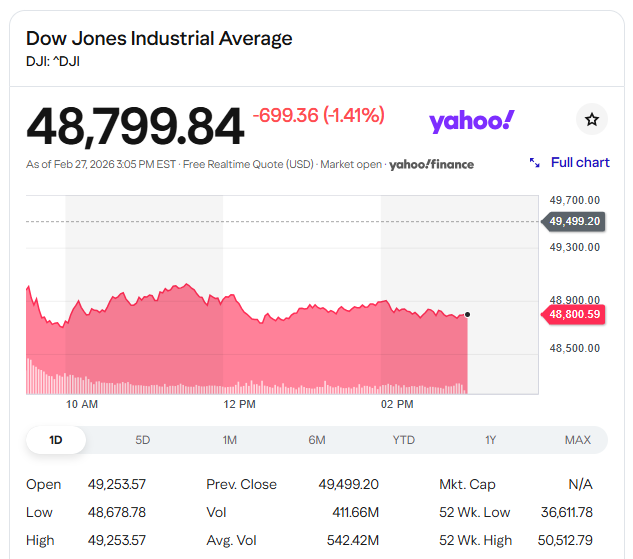633x559 pixels.
Task: Click the 49,499.20 previous close label
Action: tap(575, 221)
